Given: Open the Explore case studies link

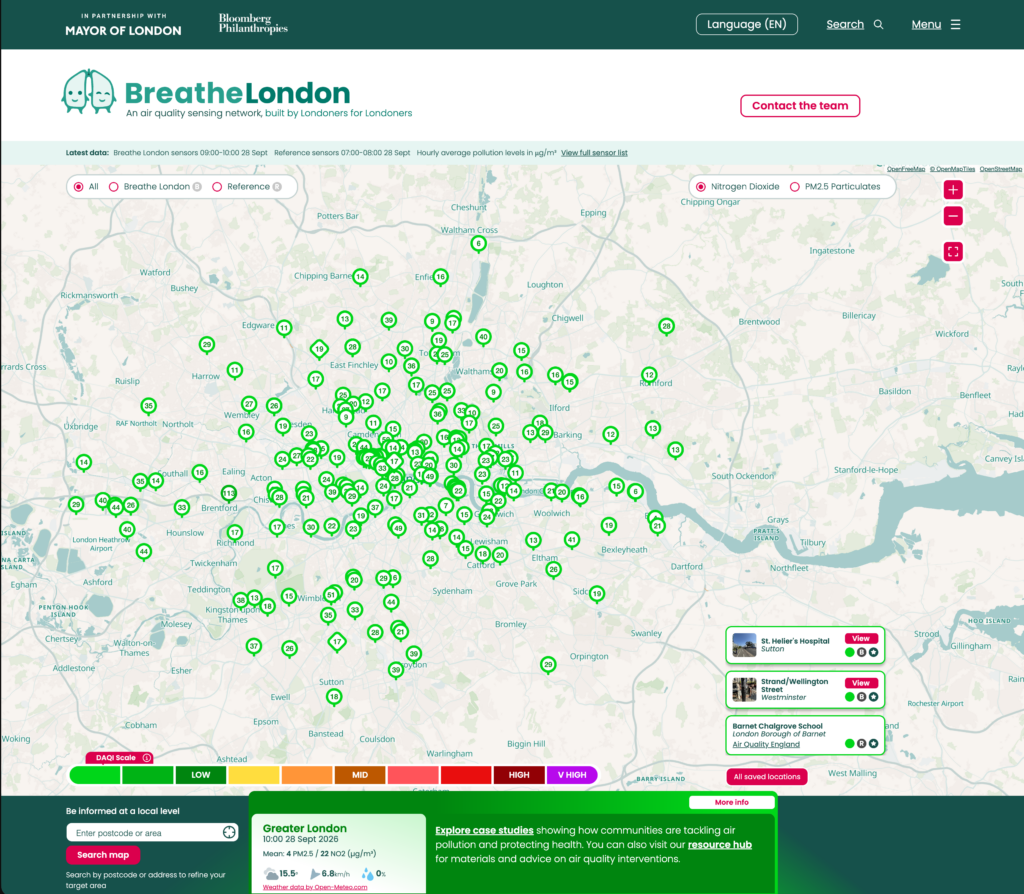Looking at the screenshot, I should point(484,830).
